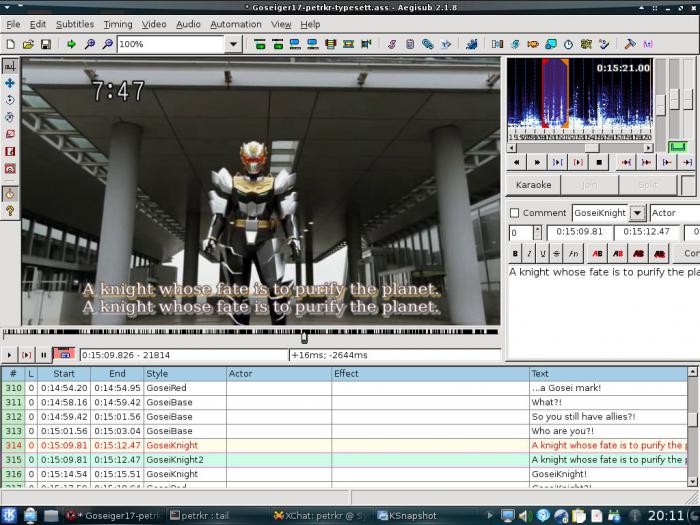The height and width of the screenshot is (525, 700).
Task: Cycle tag hiding mode icon
Action: pos(648,44)
